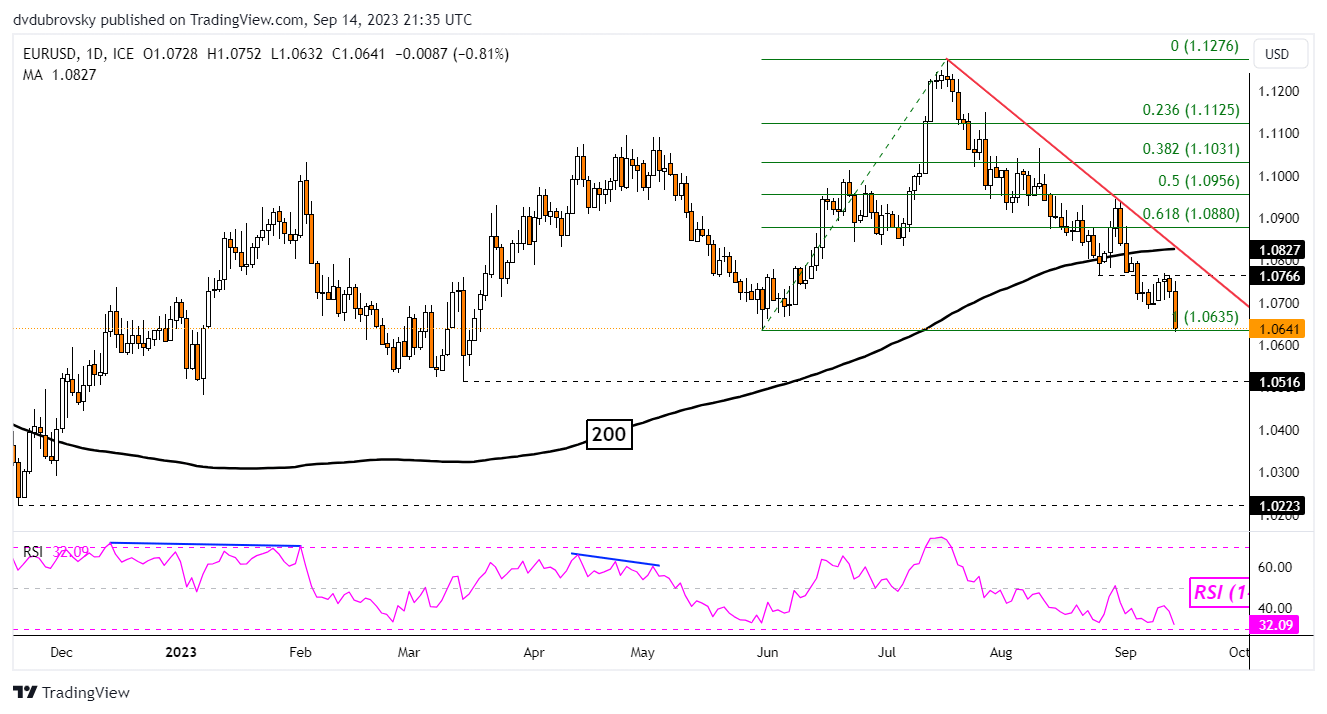The width and height of the screenshot is (1327, 714).
Task: Click the 1.1200 price axis label
Action: pos(1278,91)
